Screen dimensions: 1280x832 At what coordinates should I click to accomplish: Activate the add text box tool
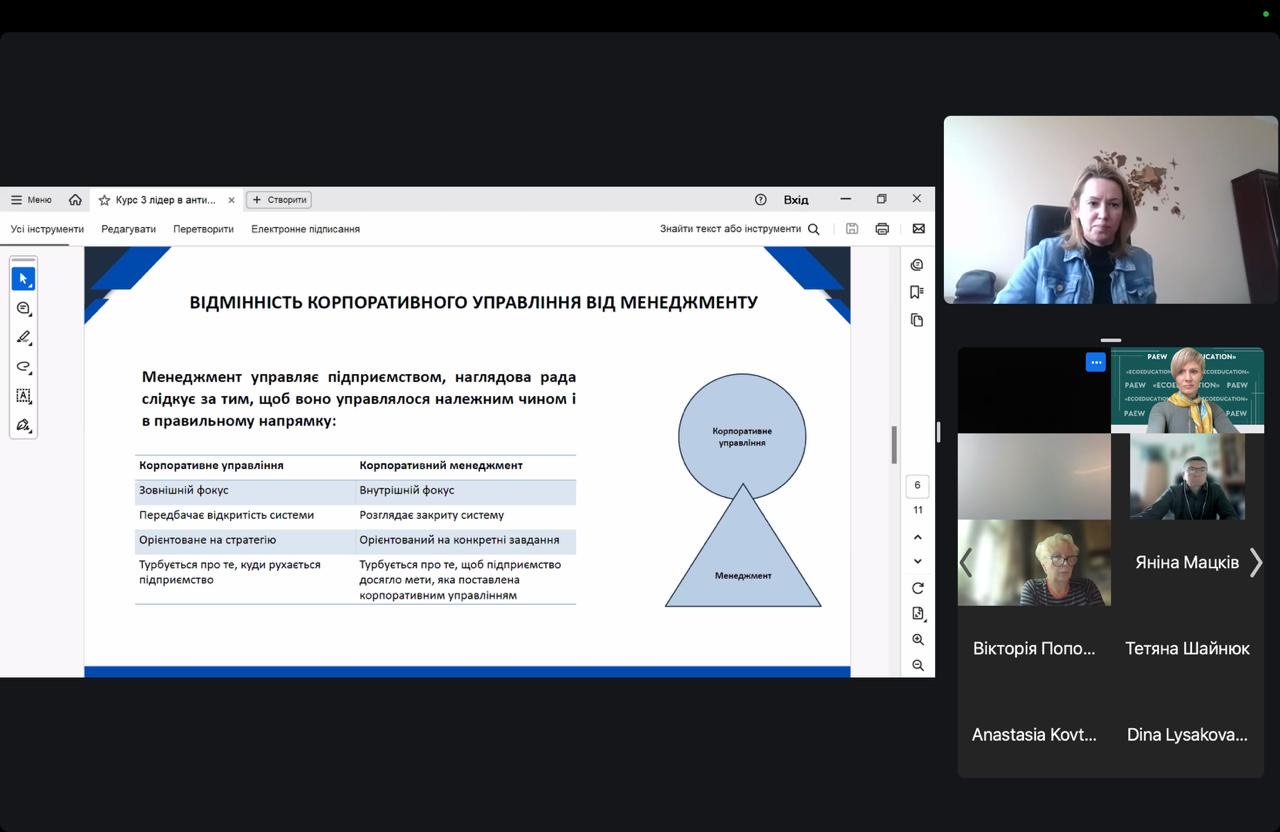(23, 396)
